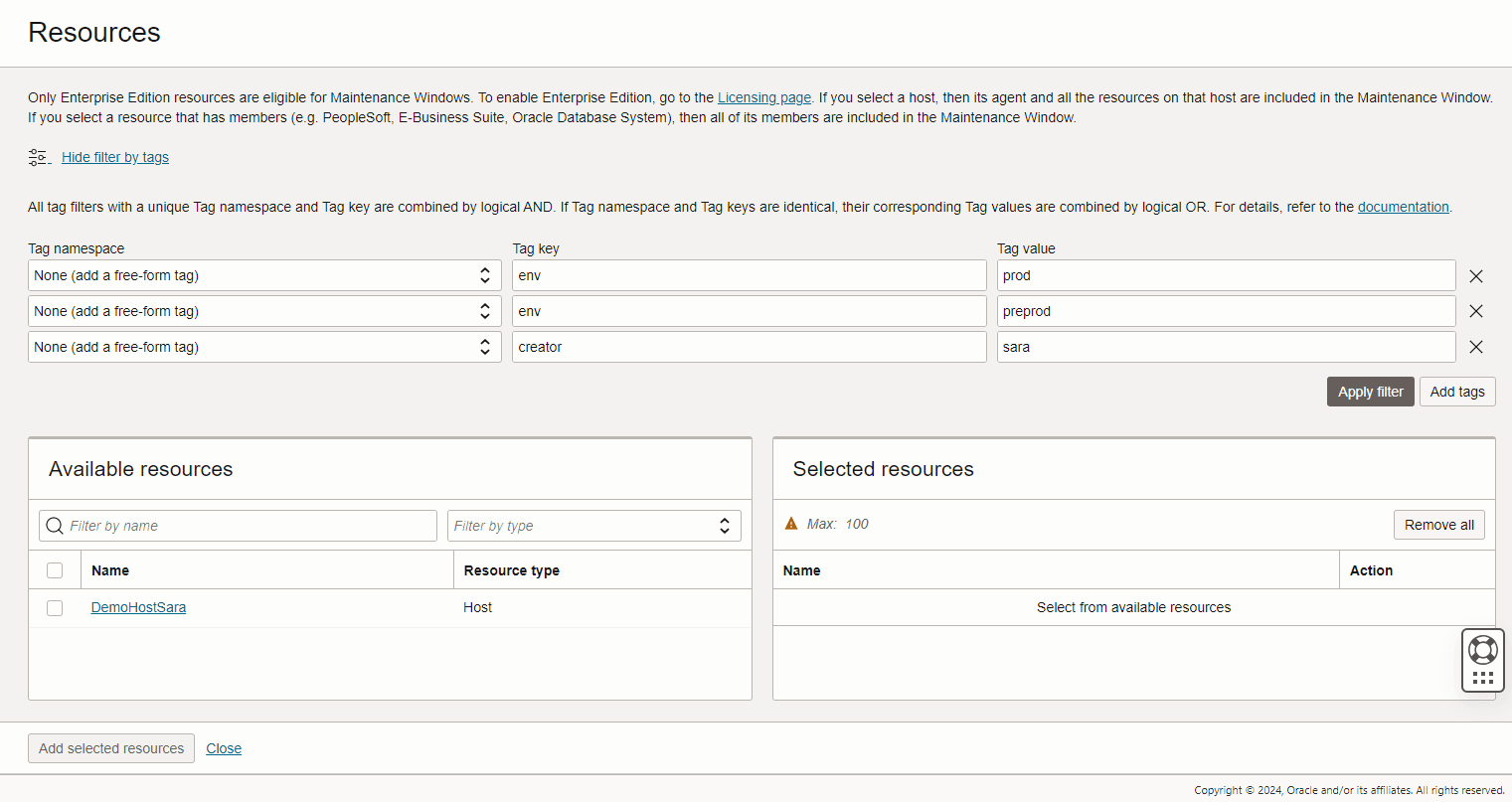Click inside the Filter by name field
This screenshot has height=802, width=1512.
[238, 525]
